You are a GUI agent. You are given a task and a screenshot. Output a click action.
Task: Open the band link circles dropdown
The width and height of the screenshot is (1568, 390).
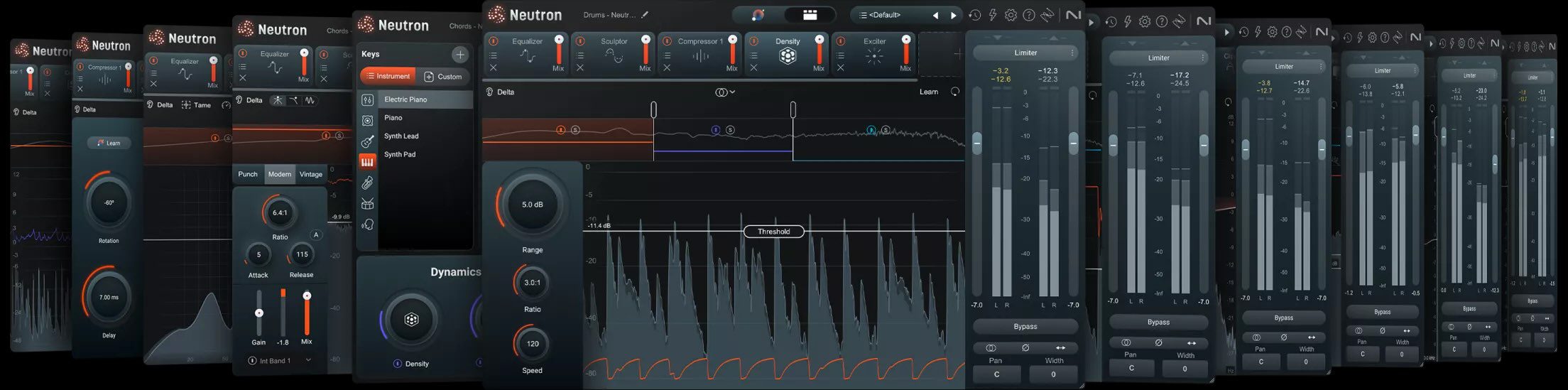pos(724,92)
